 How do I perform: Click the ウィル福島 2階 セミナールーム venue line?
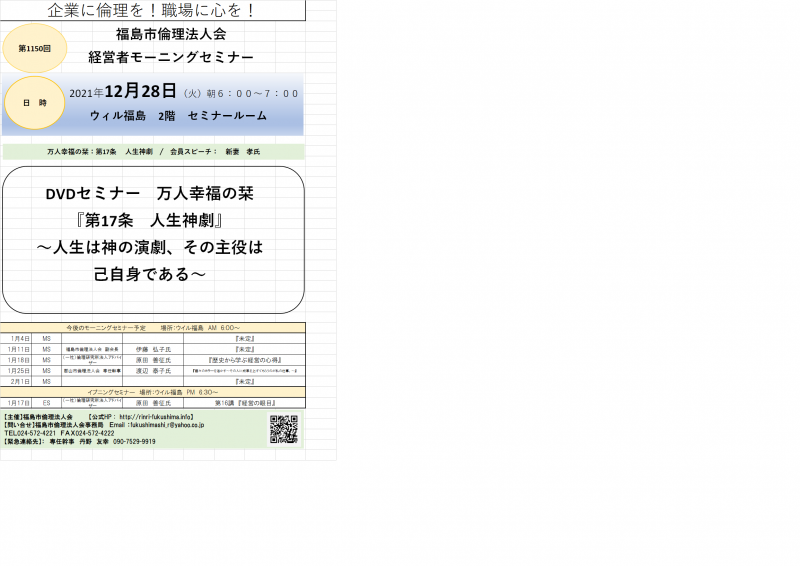[178, 116]
